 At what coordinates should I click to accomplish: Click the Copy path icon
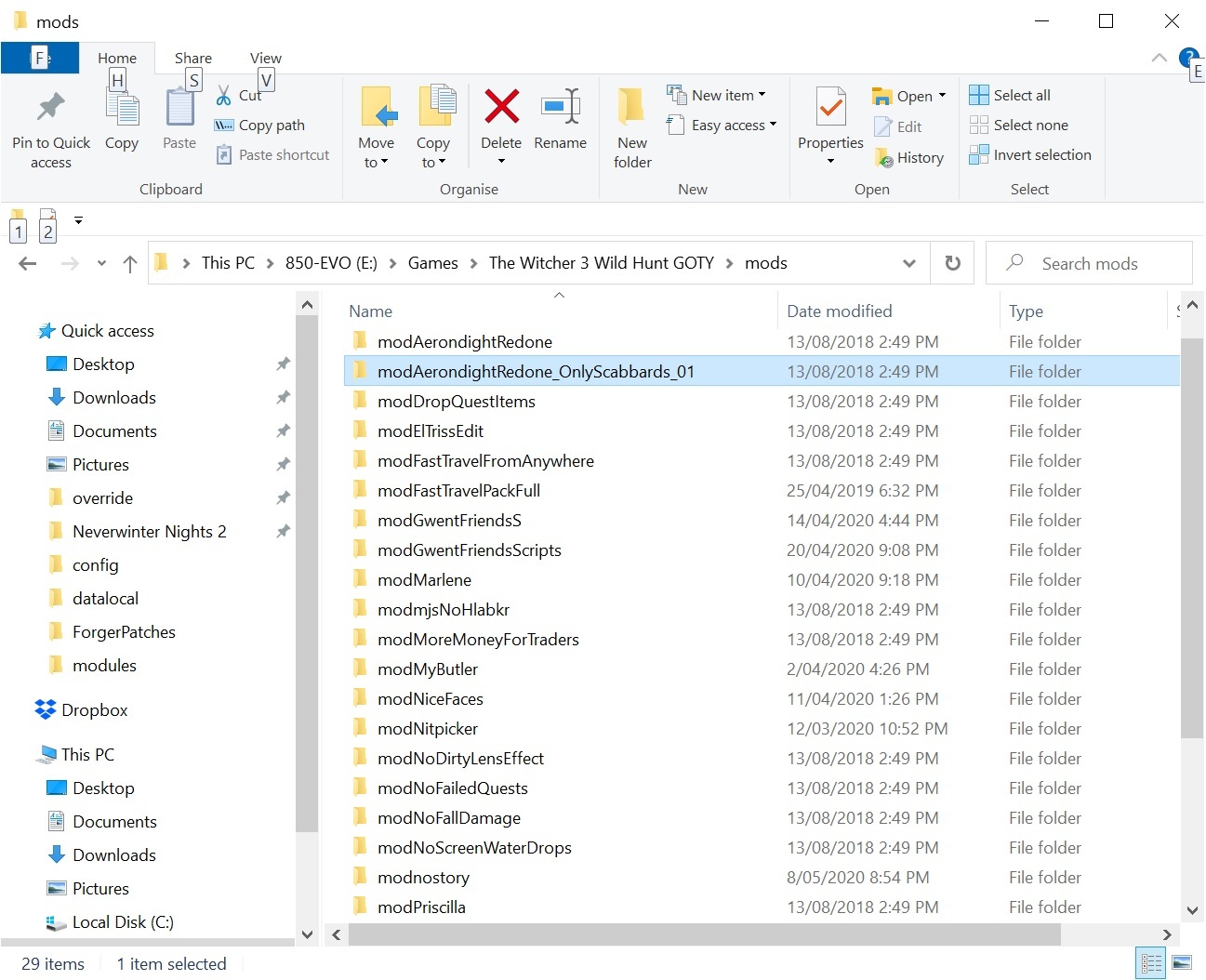tap(223, 125)
